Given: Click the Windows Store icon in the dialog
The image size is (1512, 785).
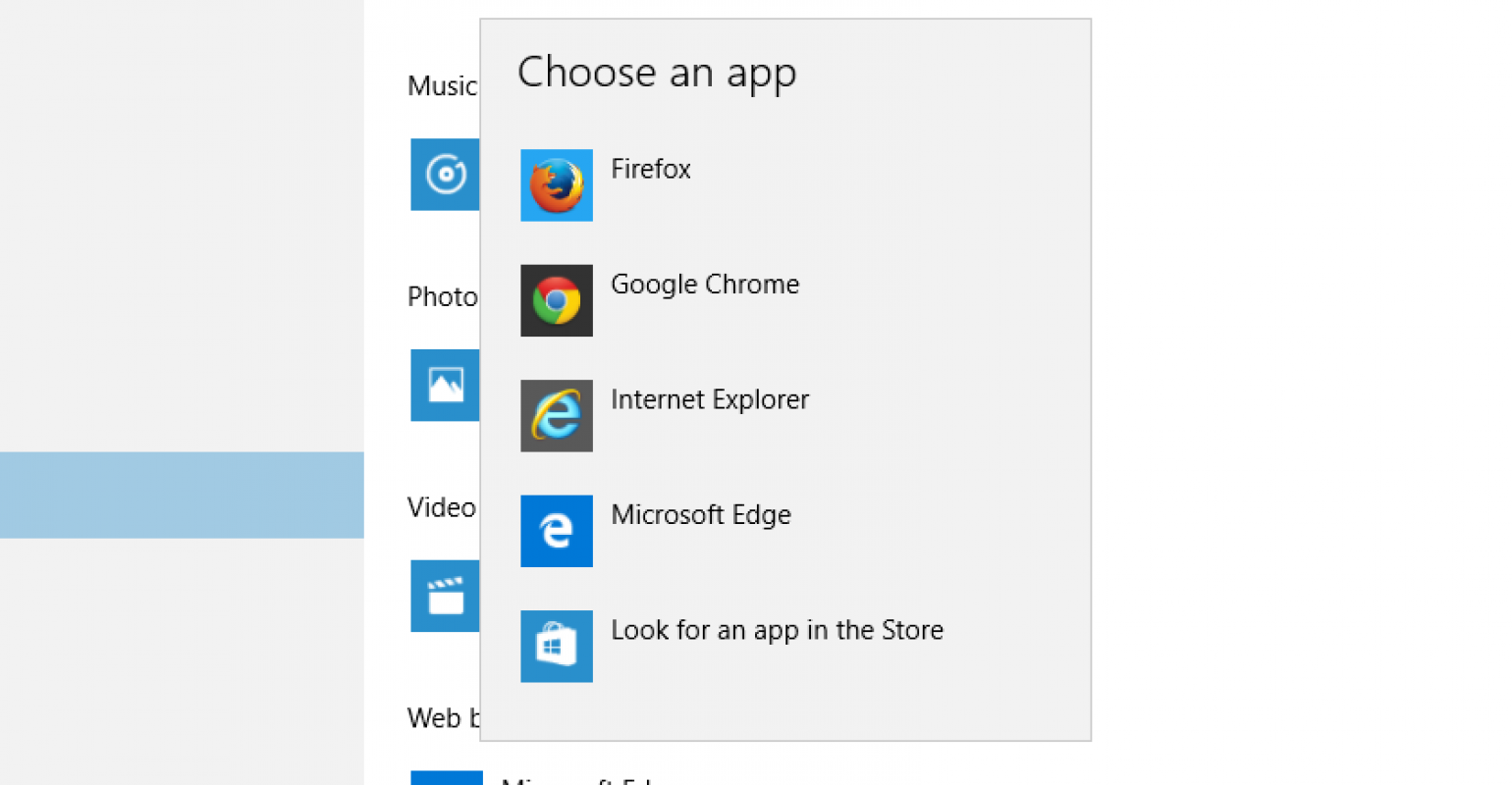Looking at the screenshot, I should pyautogui.click(x=556, y=646).
